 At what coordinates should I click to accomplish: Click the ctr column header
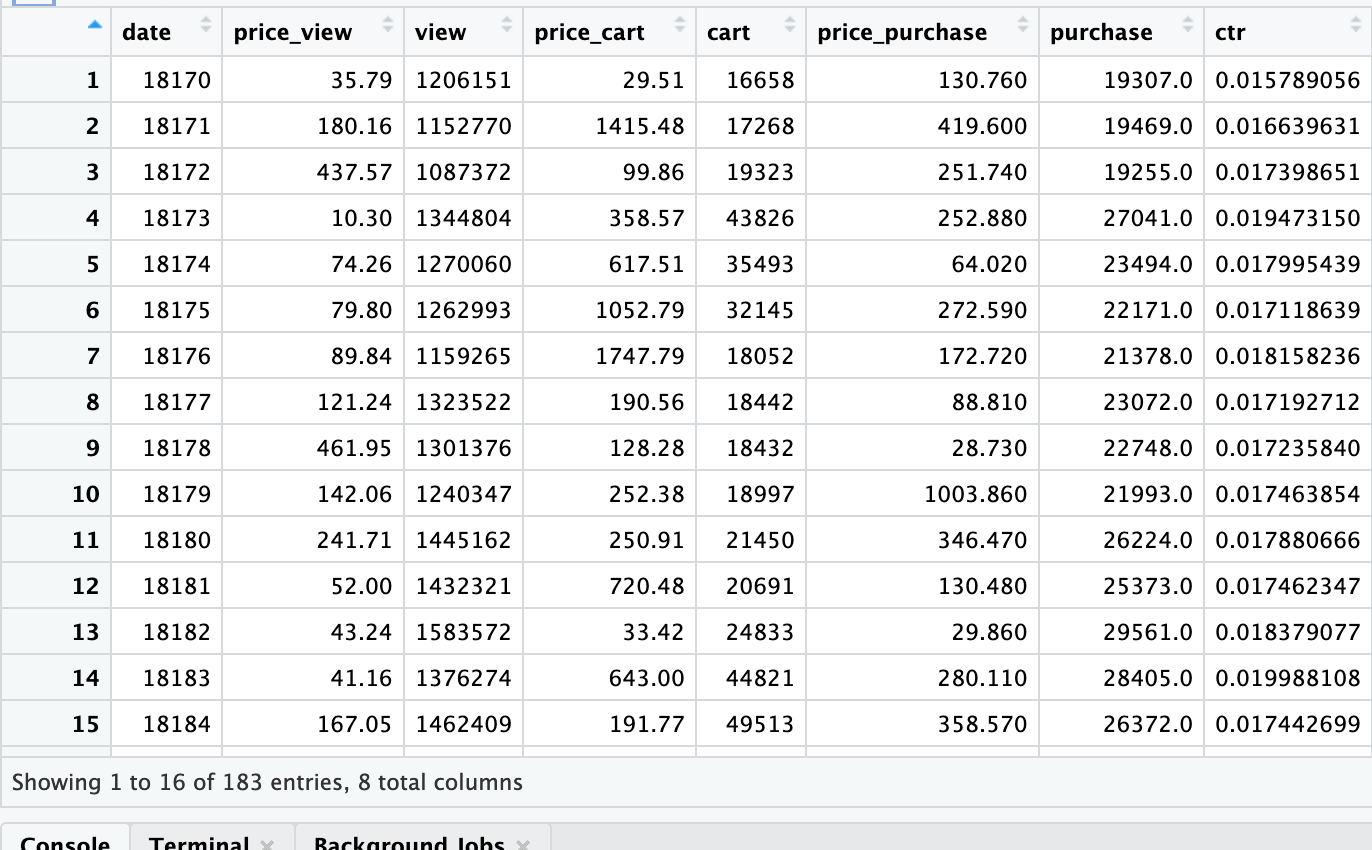point(1231,32)
